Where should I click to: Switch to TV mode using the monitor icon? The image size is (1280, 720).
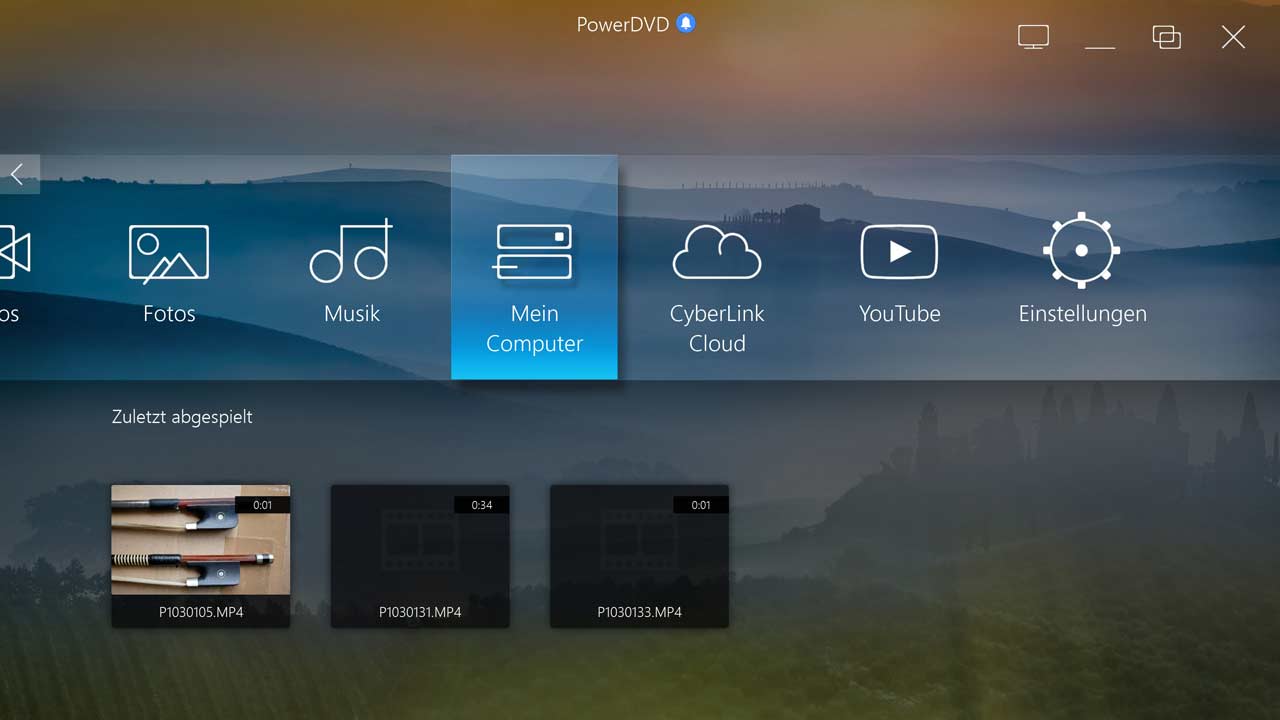[x=1033, y=37]
